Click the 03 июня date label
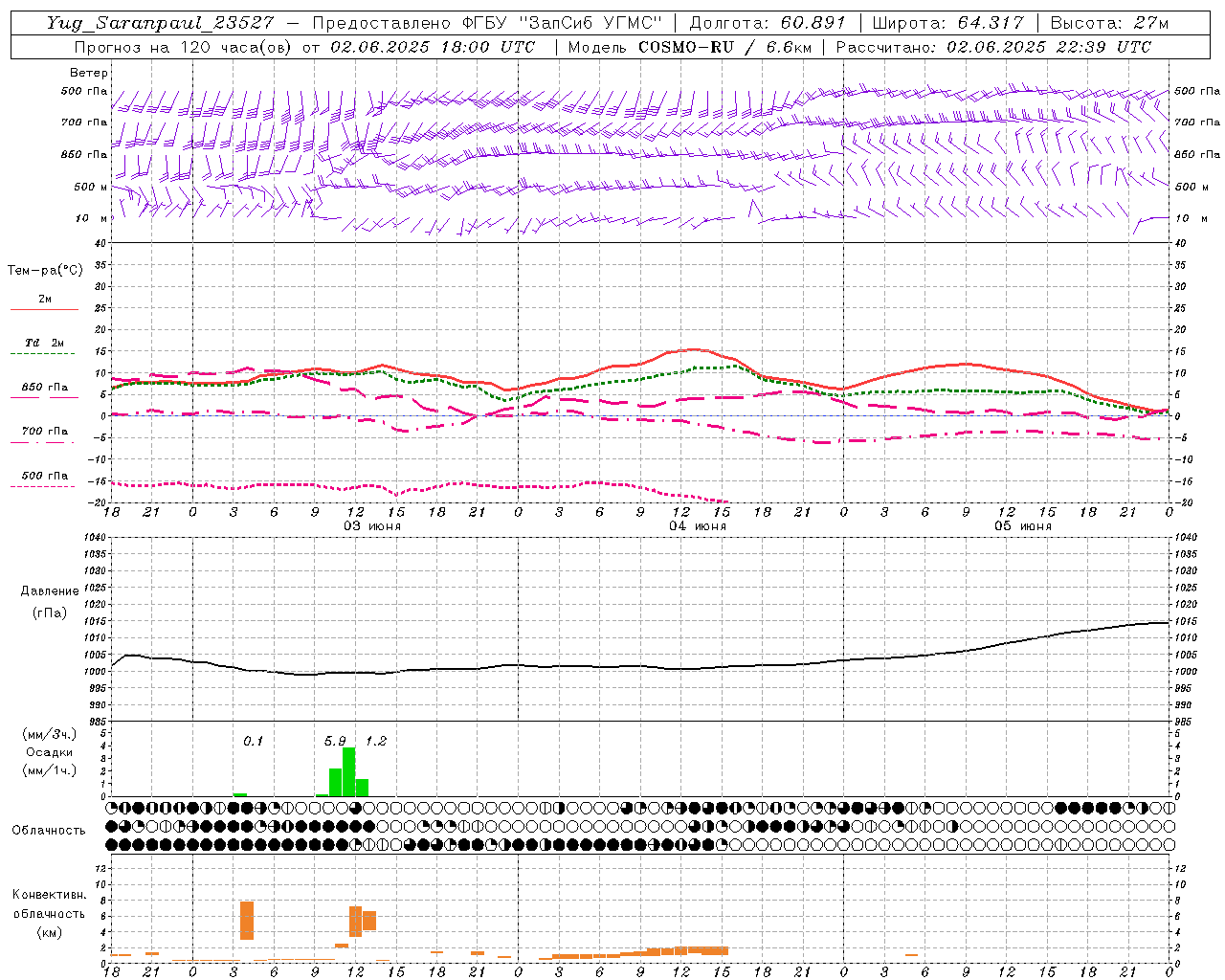This screenshot has height=980, width=1225. click(372, 525)
